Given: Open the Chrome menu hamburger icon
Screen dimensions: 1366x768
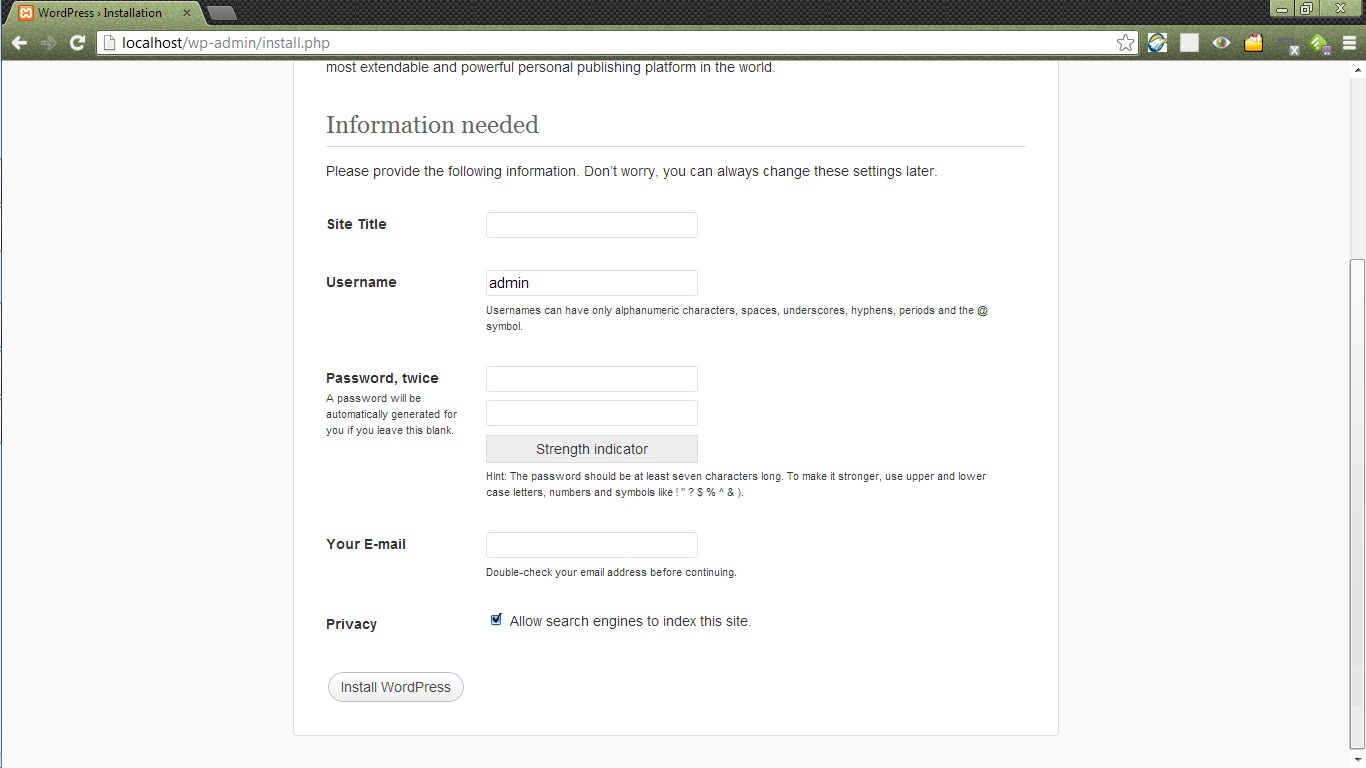Looking at the screenshot, I should tap(1349, 43).
